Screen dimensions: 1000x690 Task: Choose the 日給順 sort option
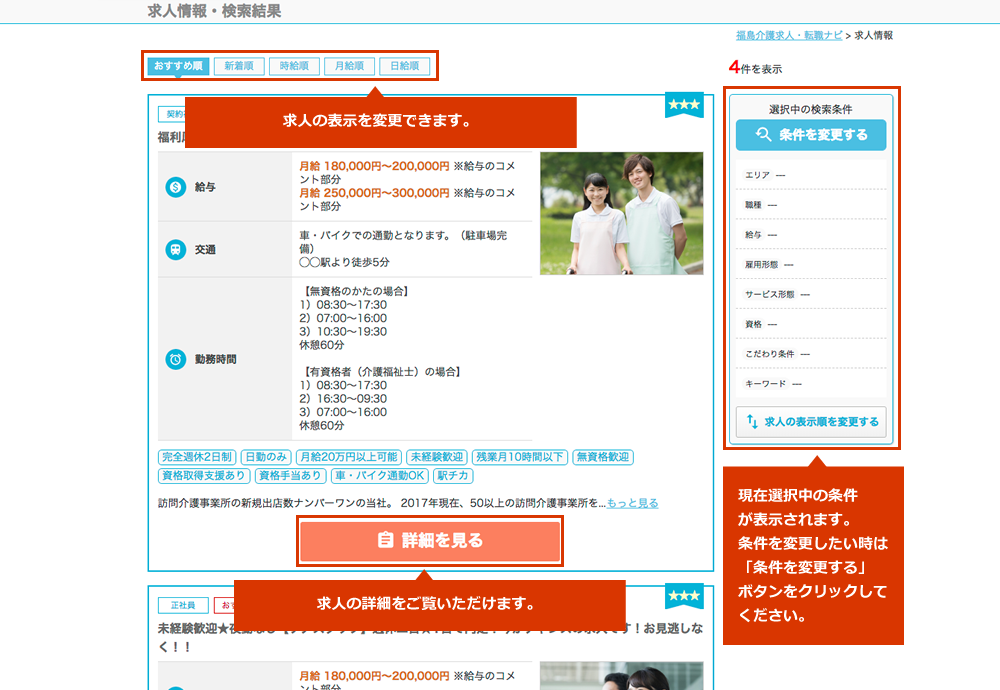coord(404,67)
